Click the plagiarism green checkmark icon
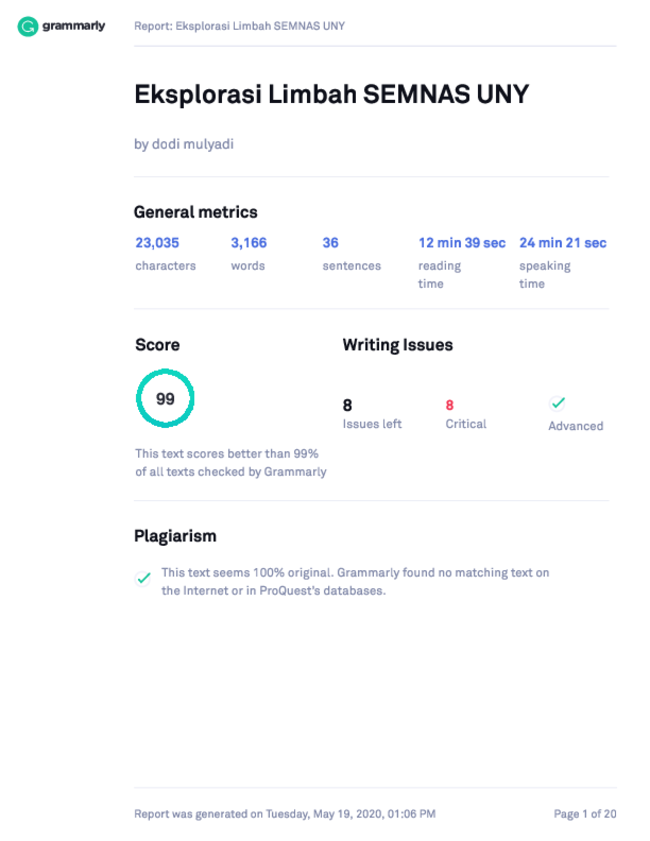The width and height of the screenshot is (650, 841). click(143, 578)
